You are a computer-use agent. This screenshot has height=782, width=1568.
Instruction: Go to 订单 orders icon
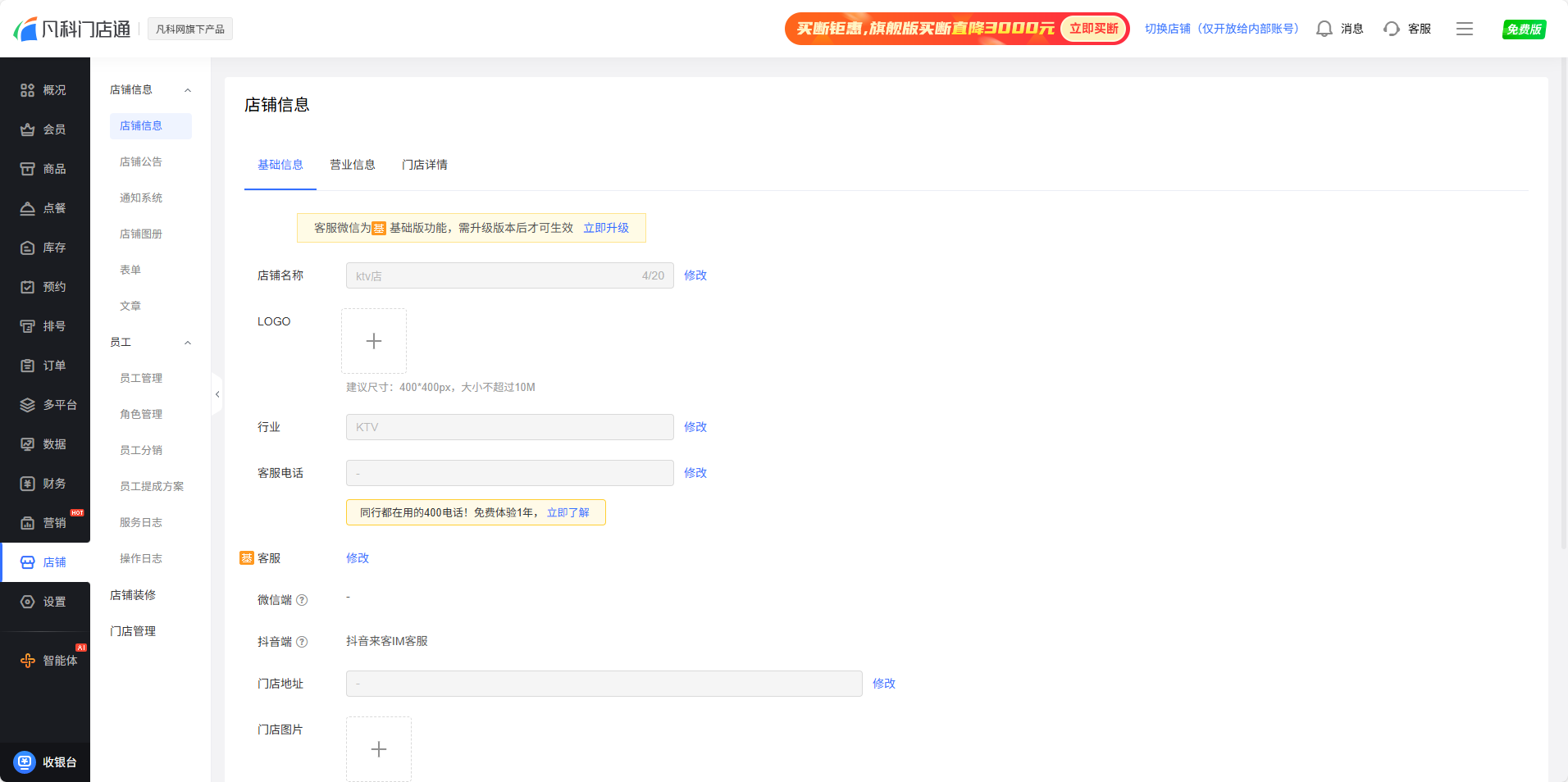27,366
